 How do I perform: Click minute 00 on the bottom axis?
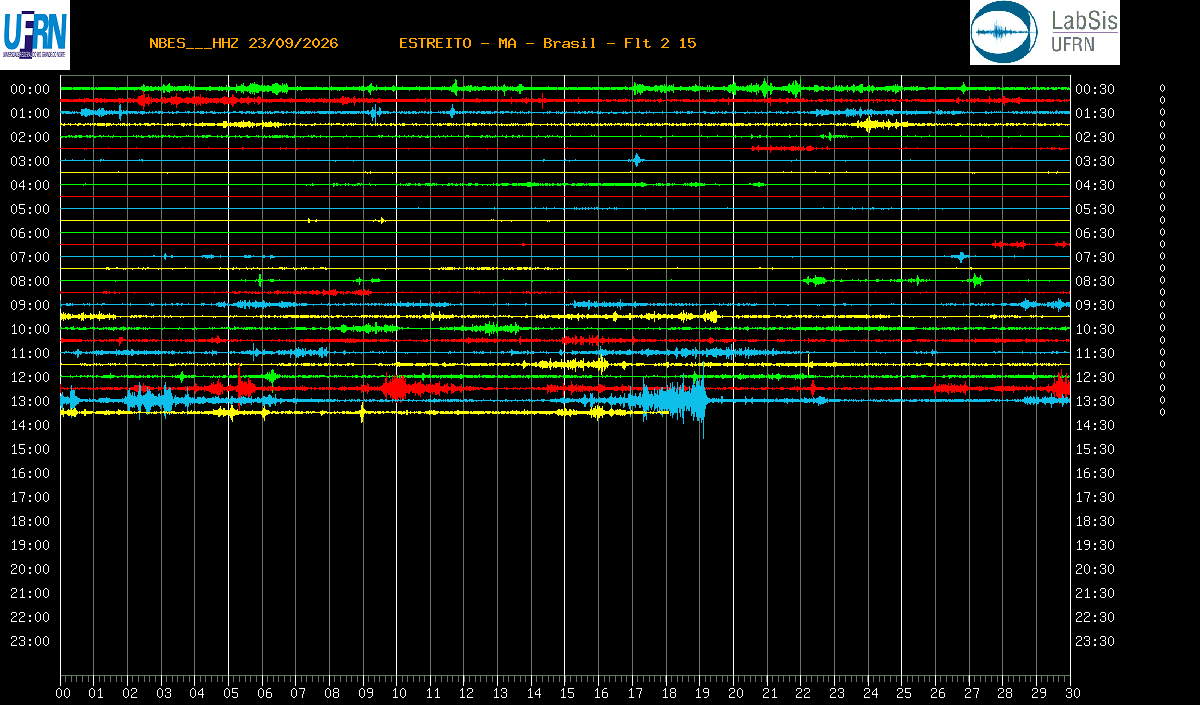[63, 692]
